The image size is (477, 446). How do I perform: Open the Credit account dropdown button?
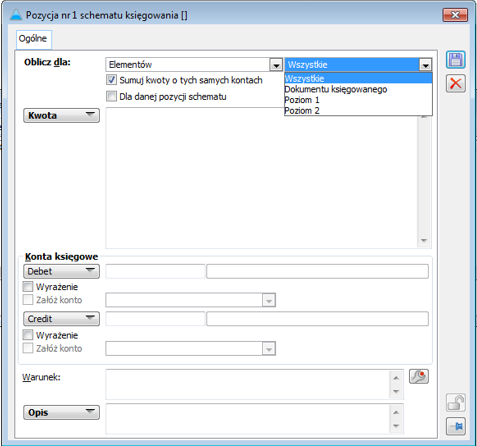pos(61,319)
